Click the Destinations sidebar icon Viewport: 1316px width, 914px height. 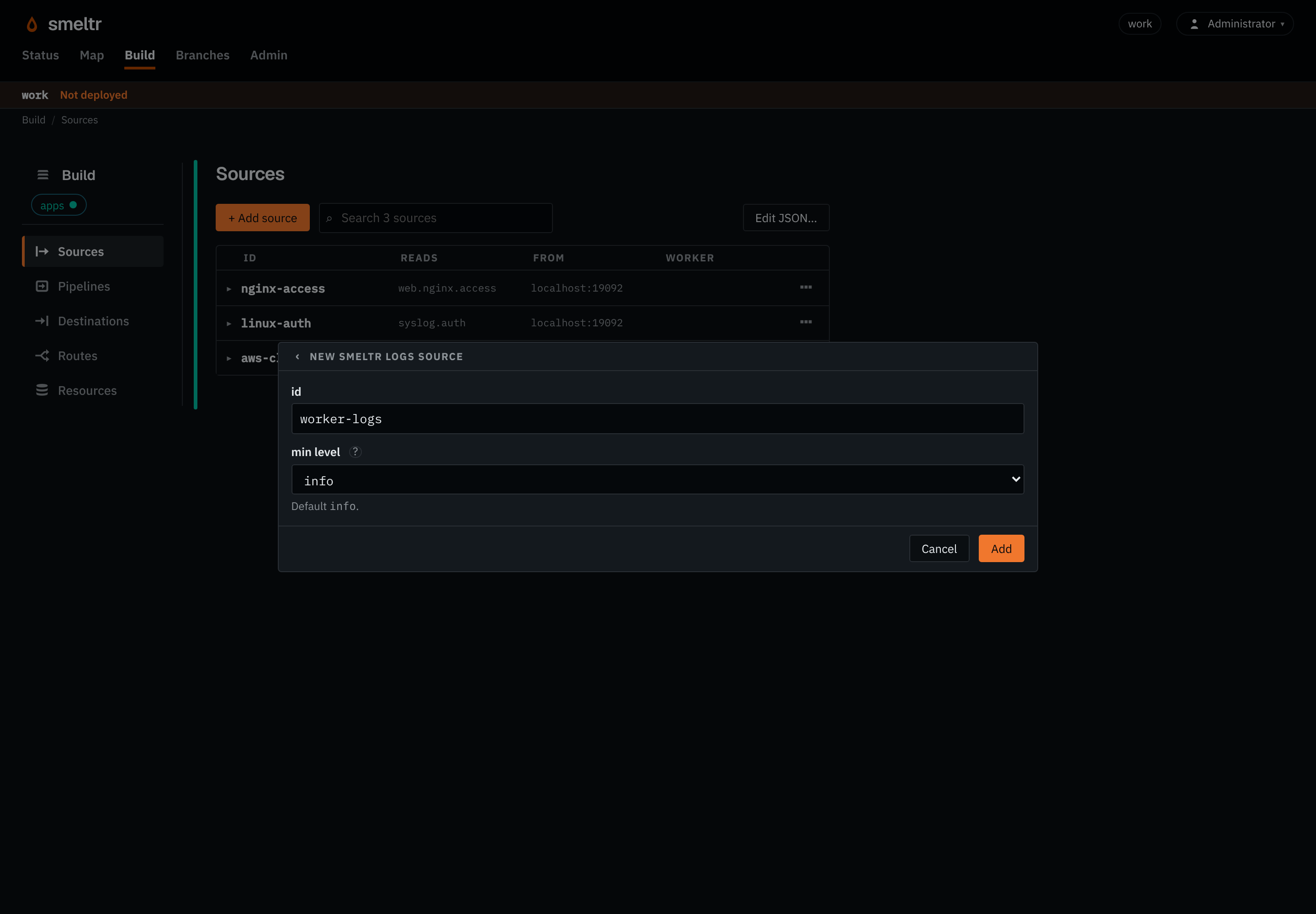[x=42, y=321]
